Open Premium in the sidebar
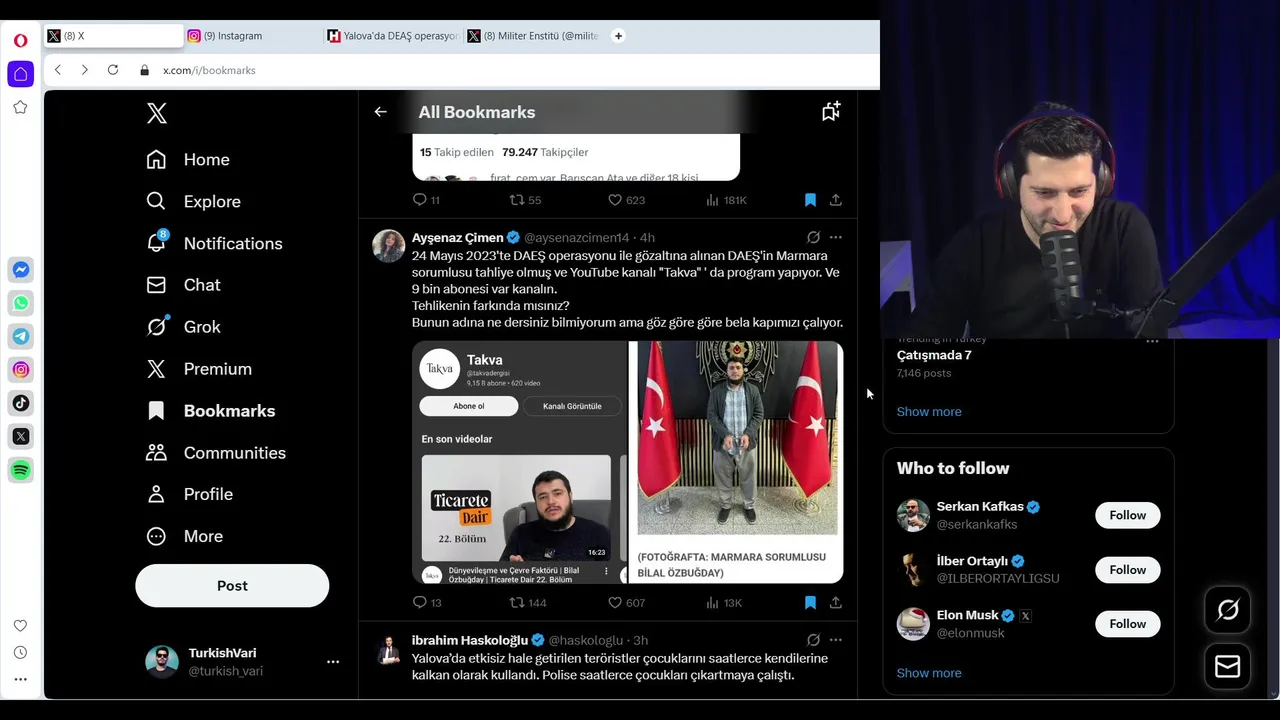The image size is (1280, 720). 198,369
